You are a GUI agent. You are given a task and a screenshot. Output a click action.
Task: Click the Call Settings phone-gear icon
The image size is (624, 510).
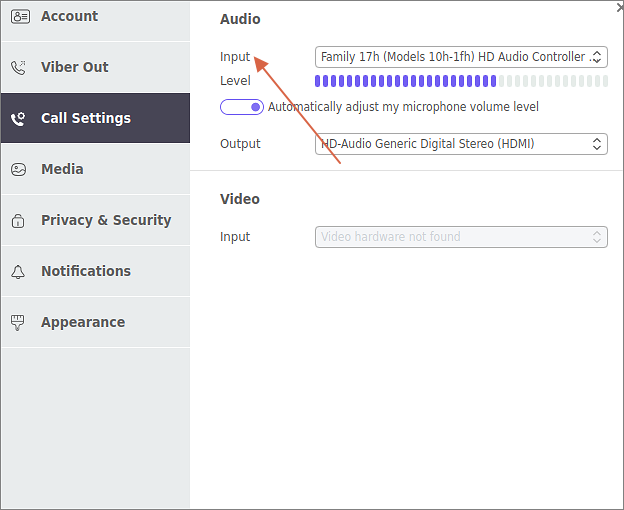19,119
